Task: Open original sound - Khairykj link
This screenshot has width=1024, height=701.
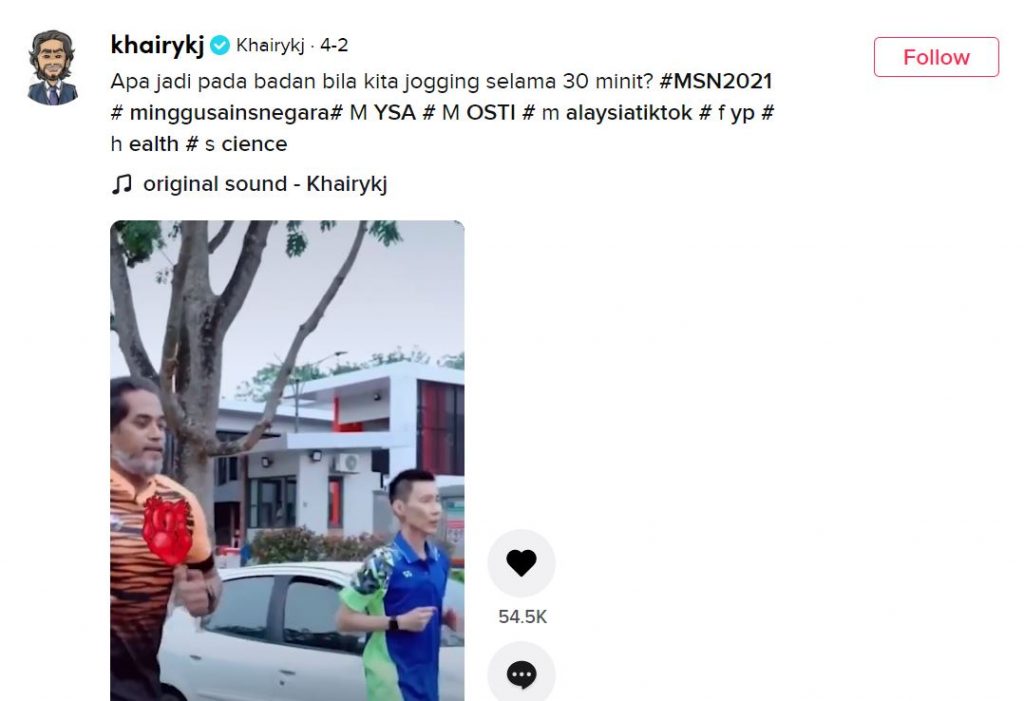Action: [x=265, y=184]
